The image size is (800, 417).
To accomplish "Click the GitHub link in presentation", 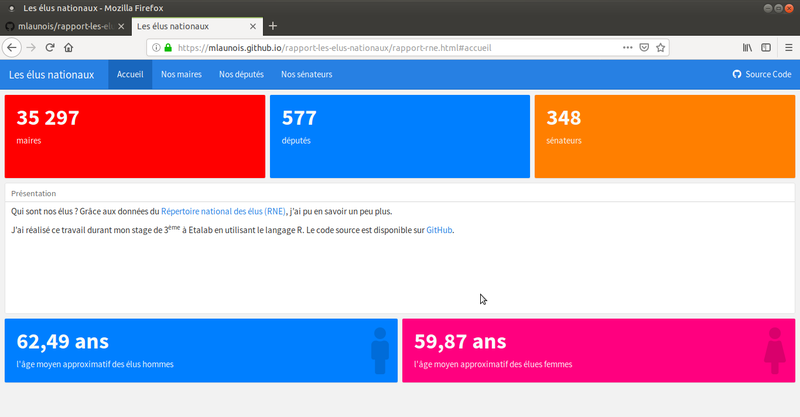I will click(440, 230).
